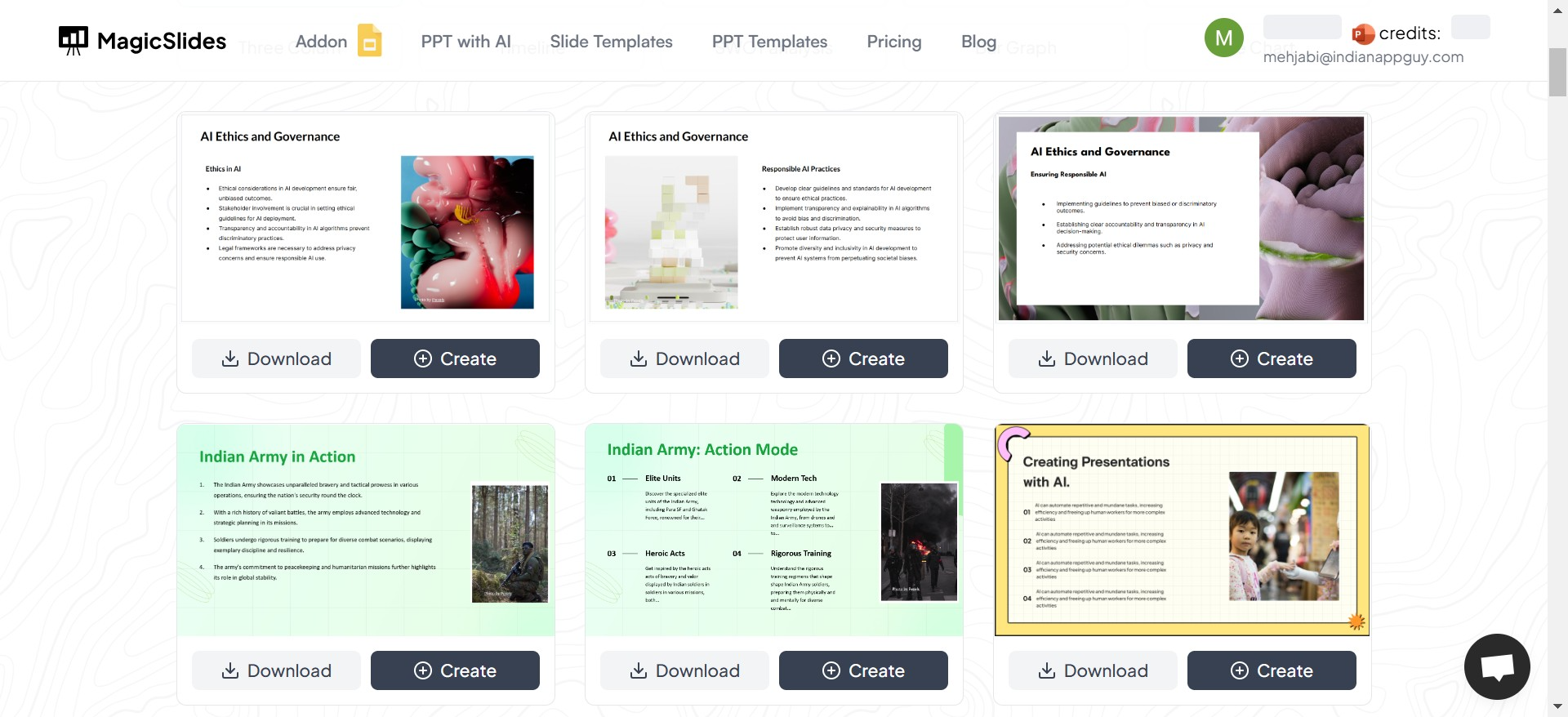Open the 'Ethics in AI' slide preview

pos(366,218)
